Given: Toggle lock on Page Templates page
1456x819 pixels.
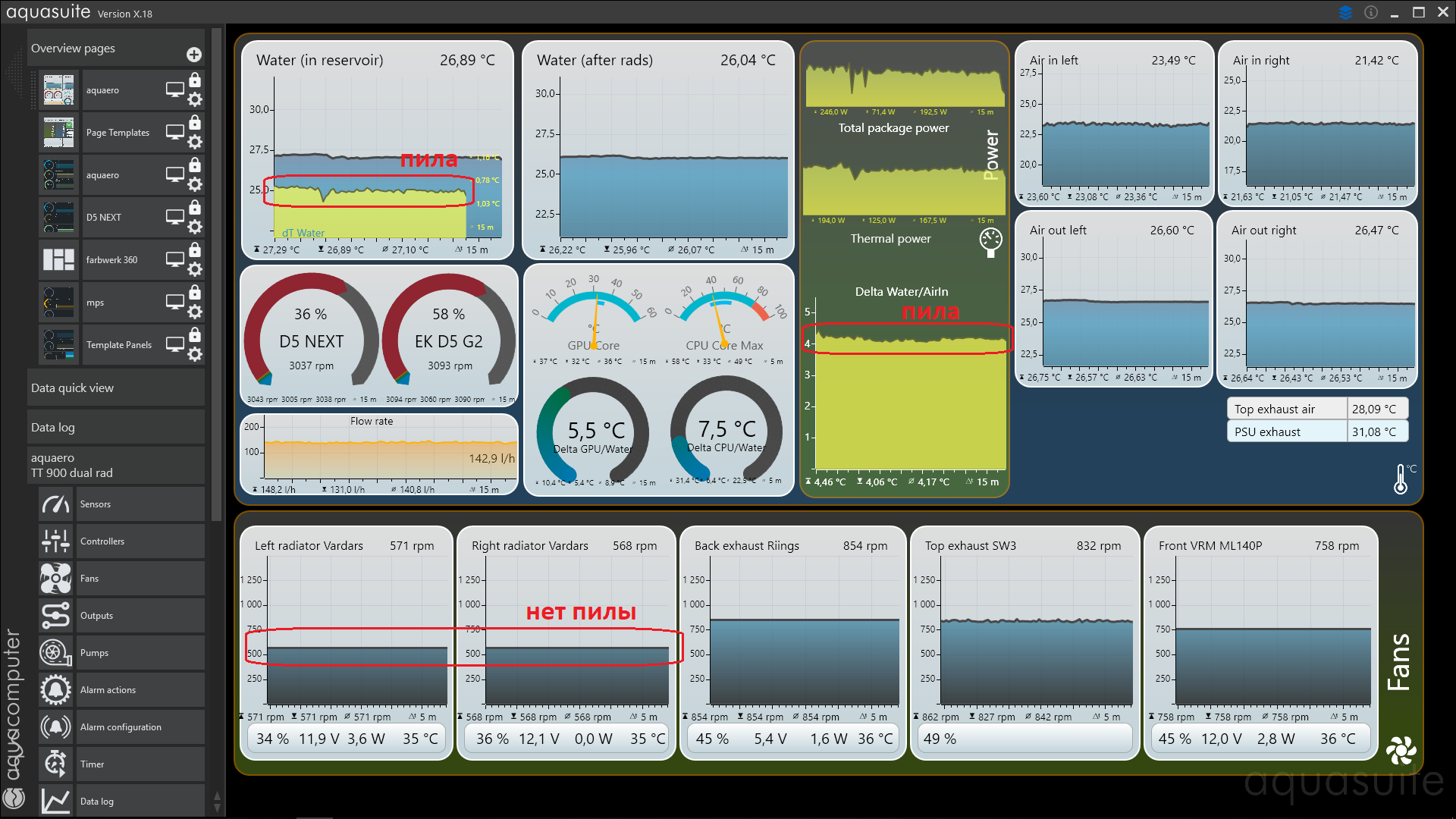Looking at the screenshot, I should pyautogui.click(x=195, y=123).
